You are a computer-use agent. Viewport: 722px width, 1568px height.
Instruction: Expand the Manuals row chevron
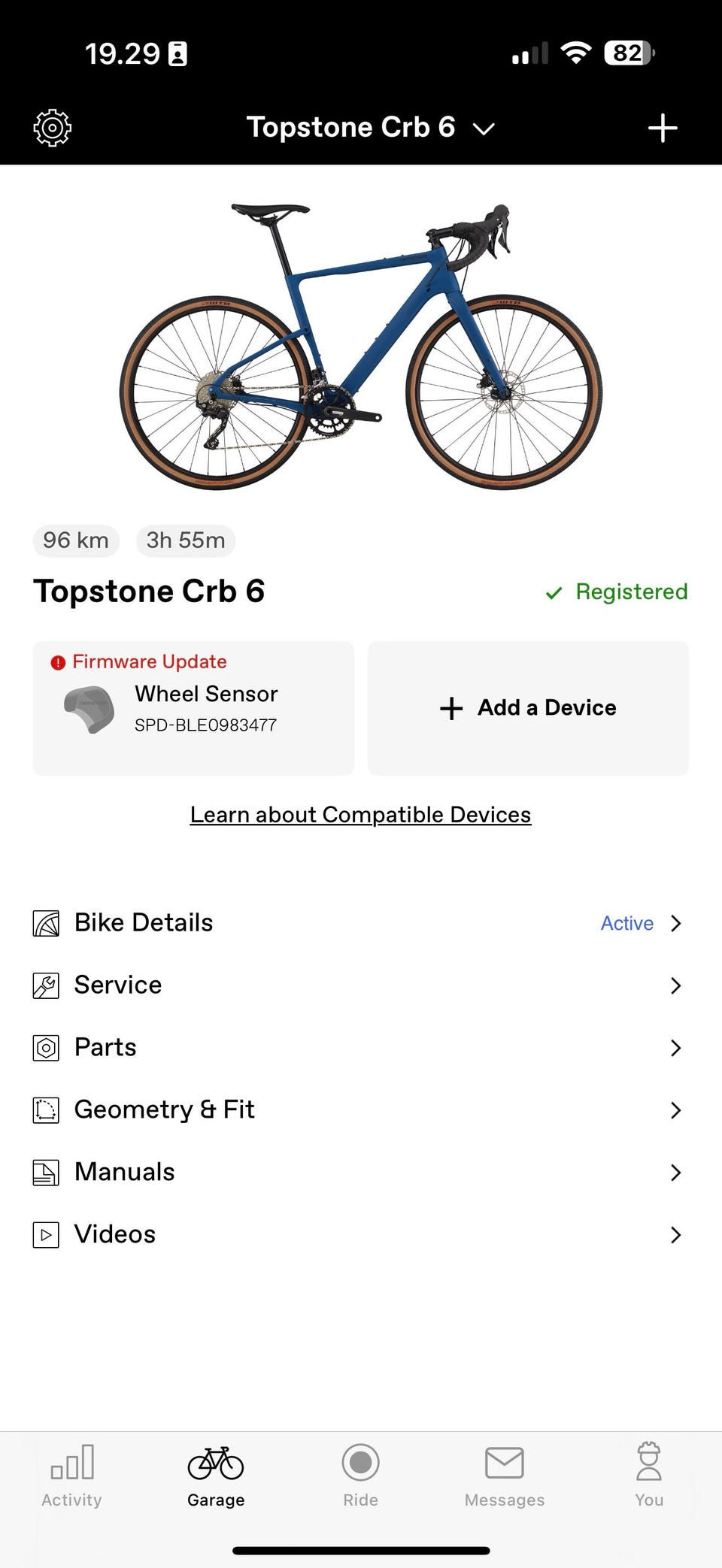[x=675, y=1173]
